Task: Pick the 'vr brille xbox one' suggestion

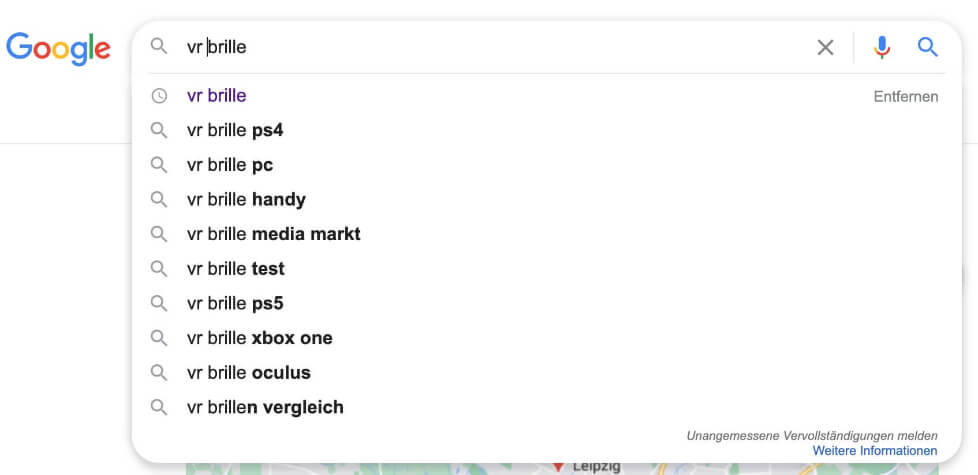Action: tap(259, 338)
